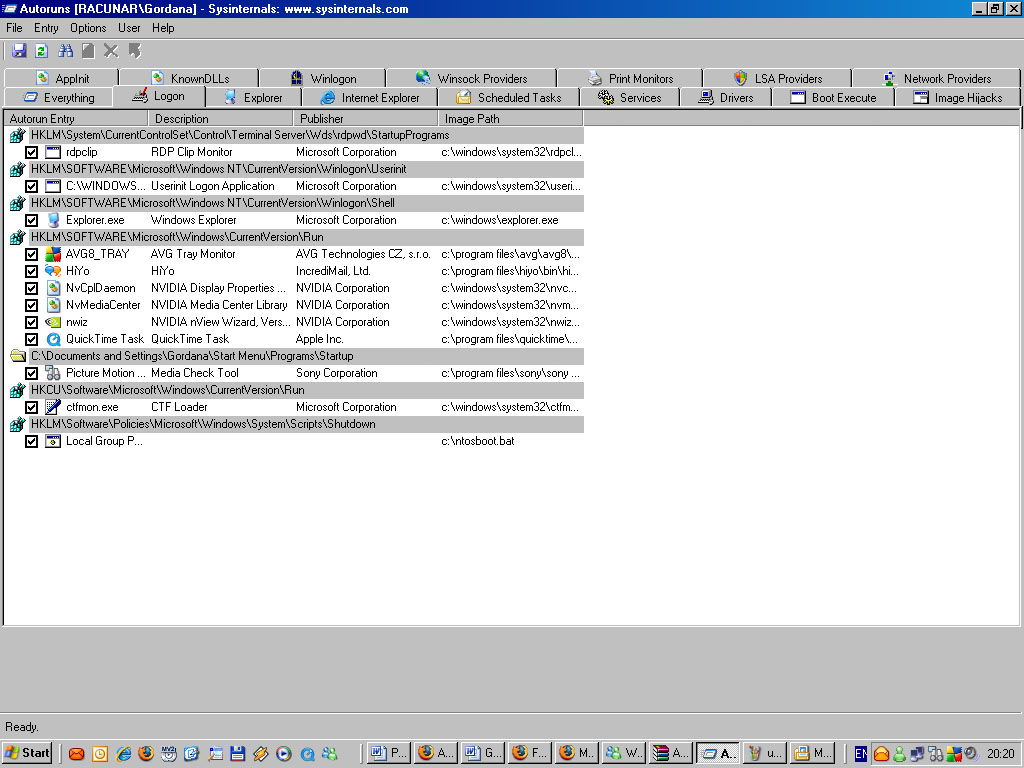Screen dimensions: 1024x768
Task: Switch to the Internet Explorer tab
Action: [370, 97]
